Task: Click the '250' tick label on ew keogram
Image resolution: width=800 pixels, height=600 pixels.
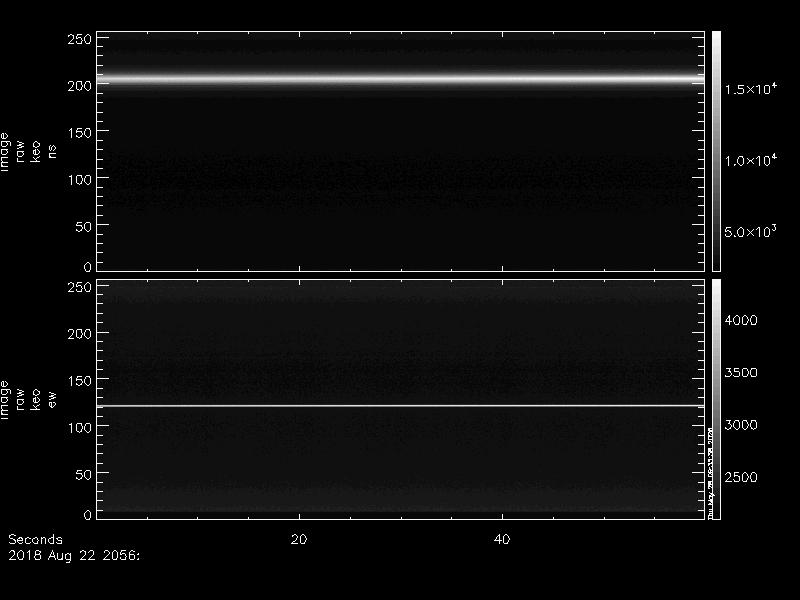Action: pos(80,287)
